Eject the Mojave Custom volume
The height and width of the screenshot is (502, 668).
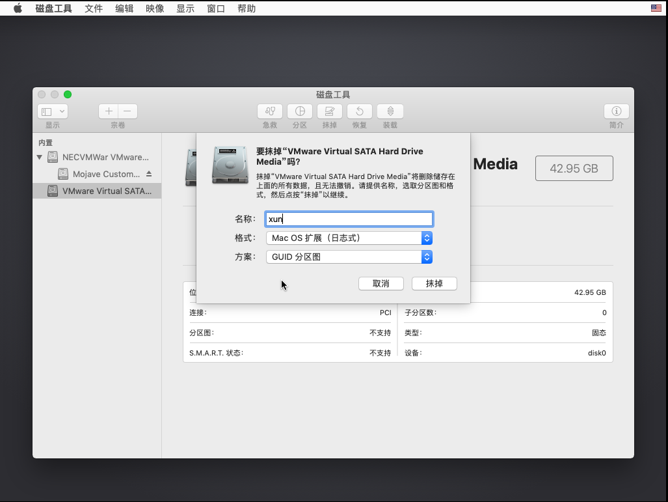pyautogui.click(x=149, y=174)
